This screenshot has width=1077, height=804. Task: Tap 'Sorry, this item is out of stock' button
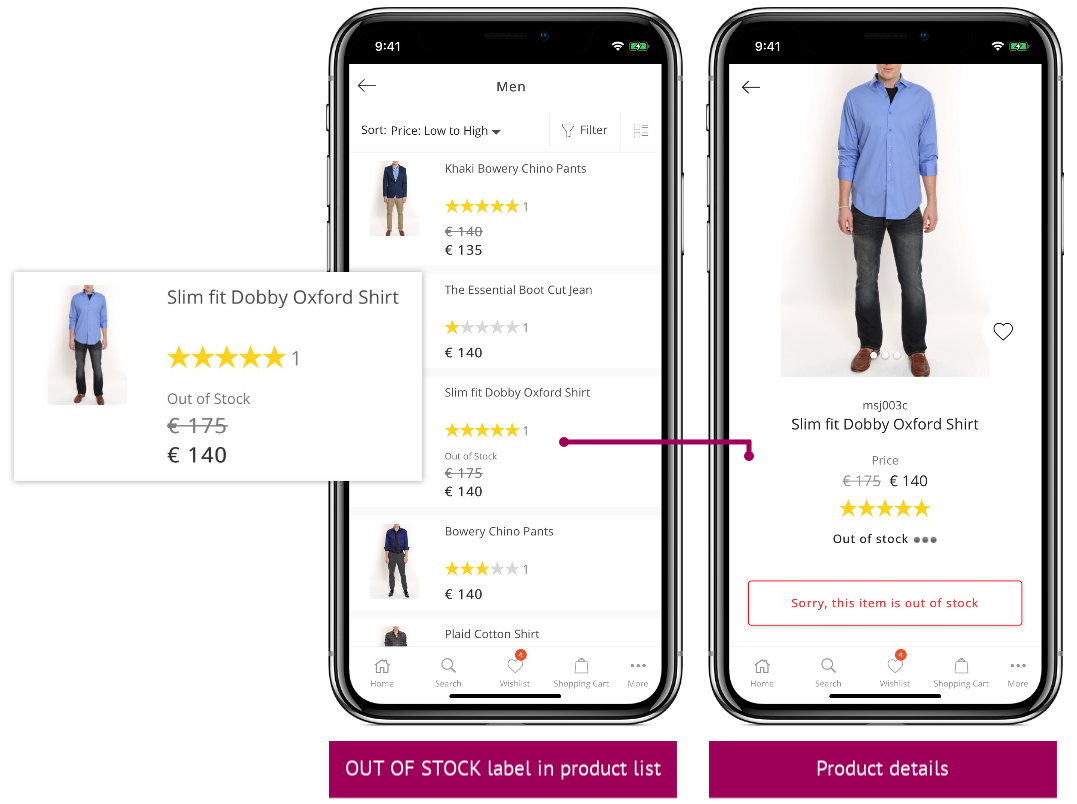(885, 603)
